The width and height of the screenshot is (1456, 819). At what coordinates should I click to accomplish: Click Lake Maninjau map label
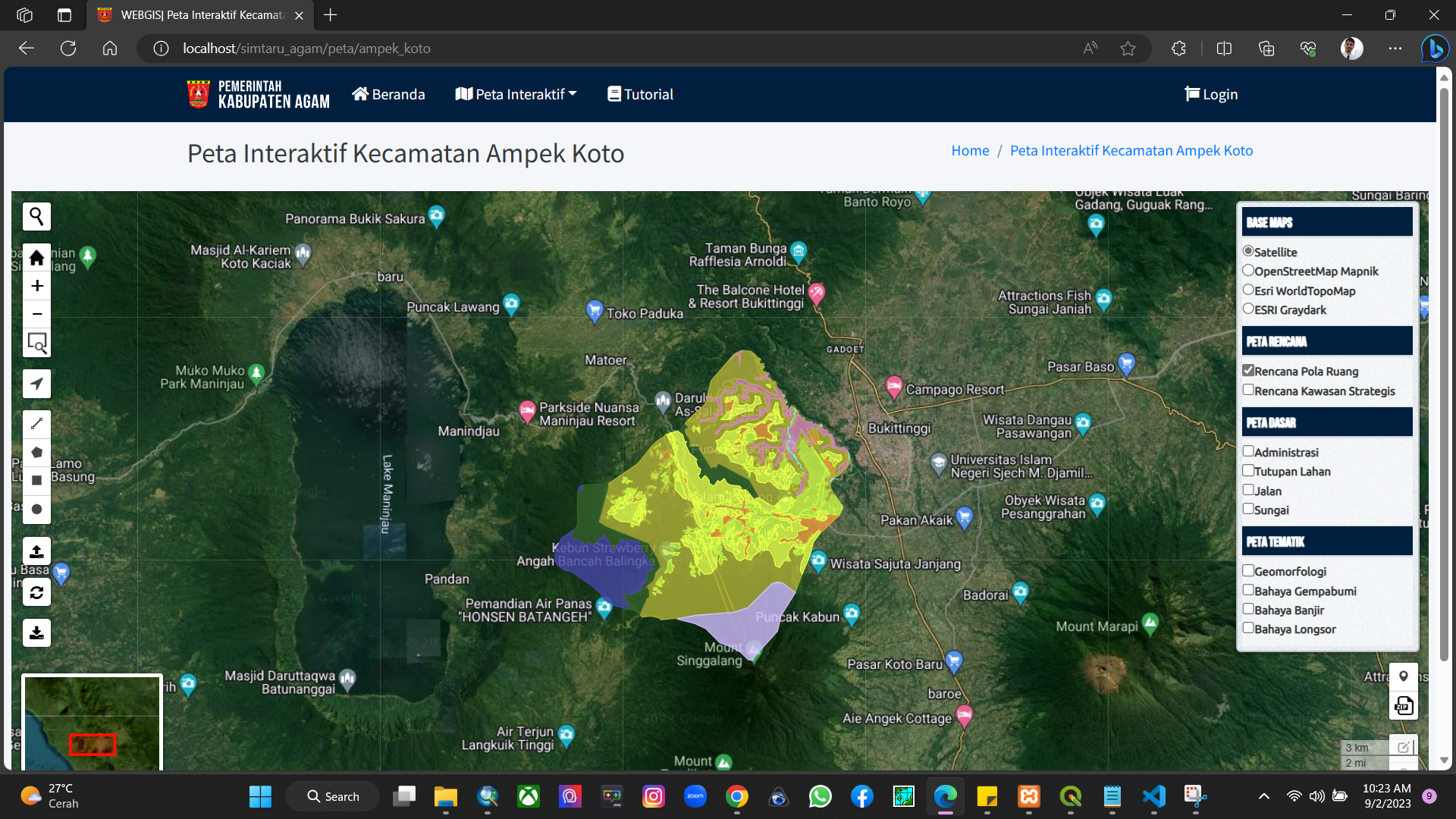click(388, 494)
